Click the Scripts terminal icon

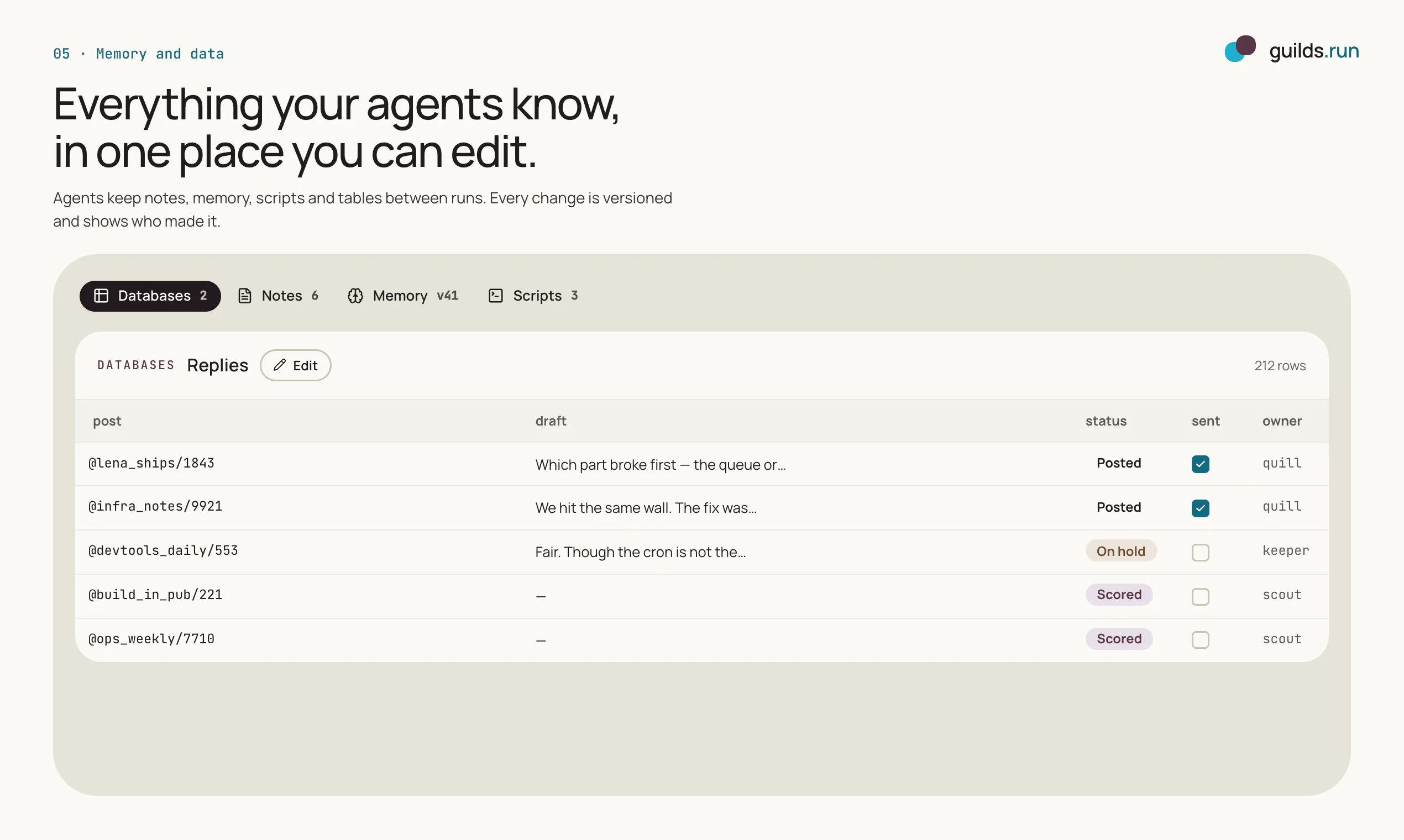495,296
